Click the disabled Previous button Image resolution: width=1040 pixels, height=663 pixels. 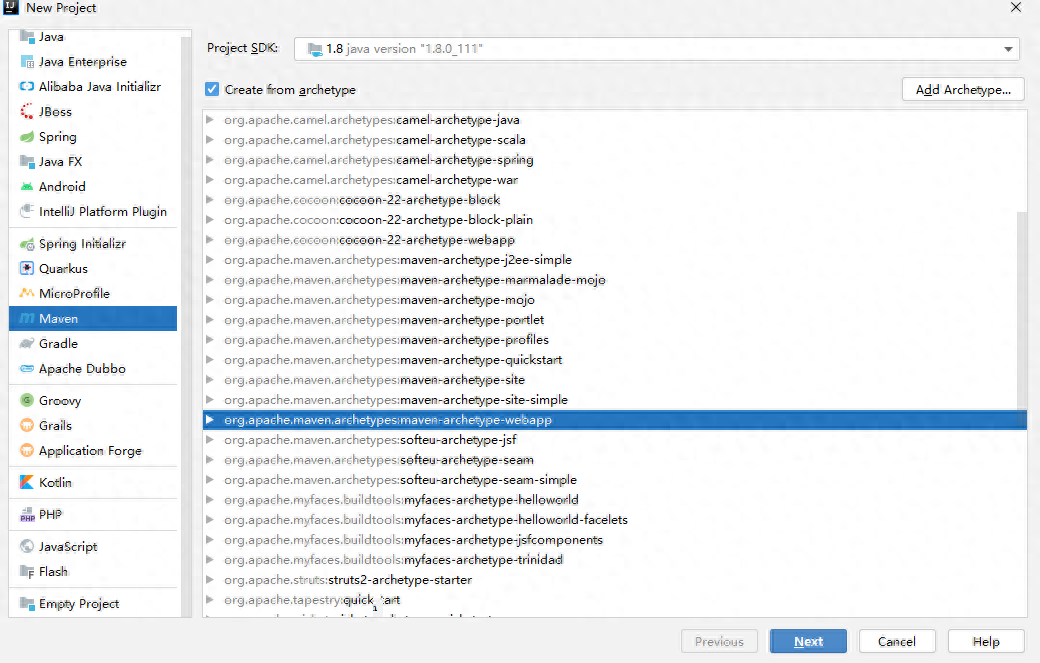[719, 641]
